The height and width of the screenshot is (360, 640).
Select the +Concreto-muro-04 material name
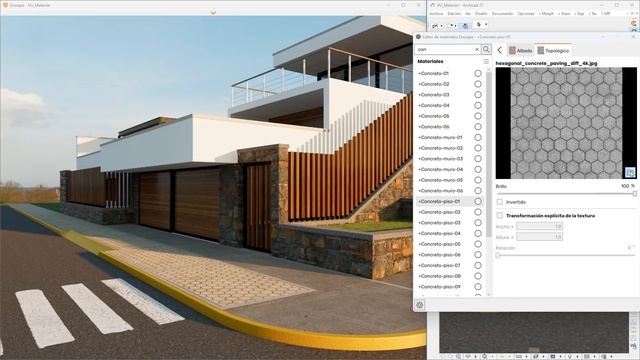[440, 169]
